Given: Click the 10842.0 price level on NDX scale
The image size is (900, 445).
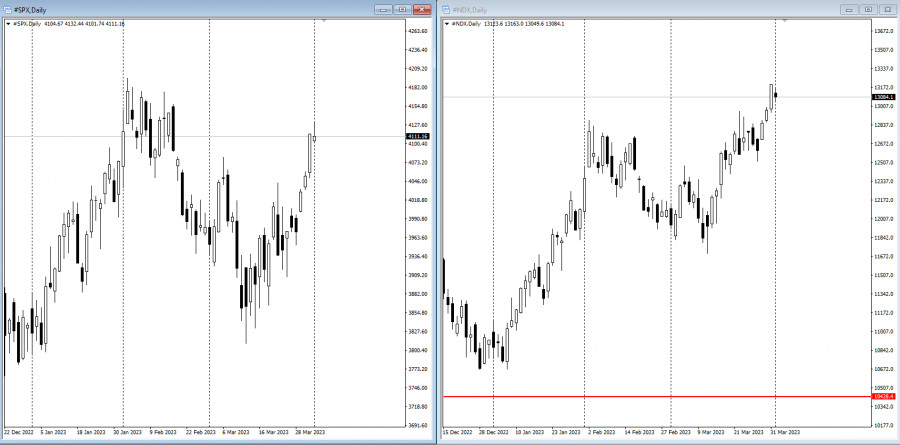Looking at the screenshot, I should click(883, 350).
